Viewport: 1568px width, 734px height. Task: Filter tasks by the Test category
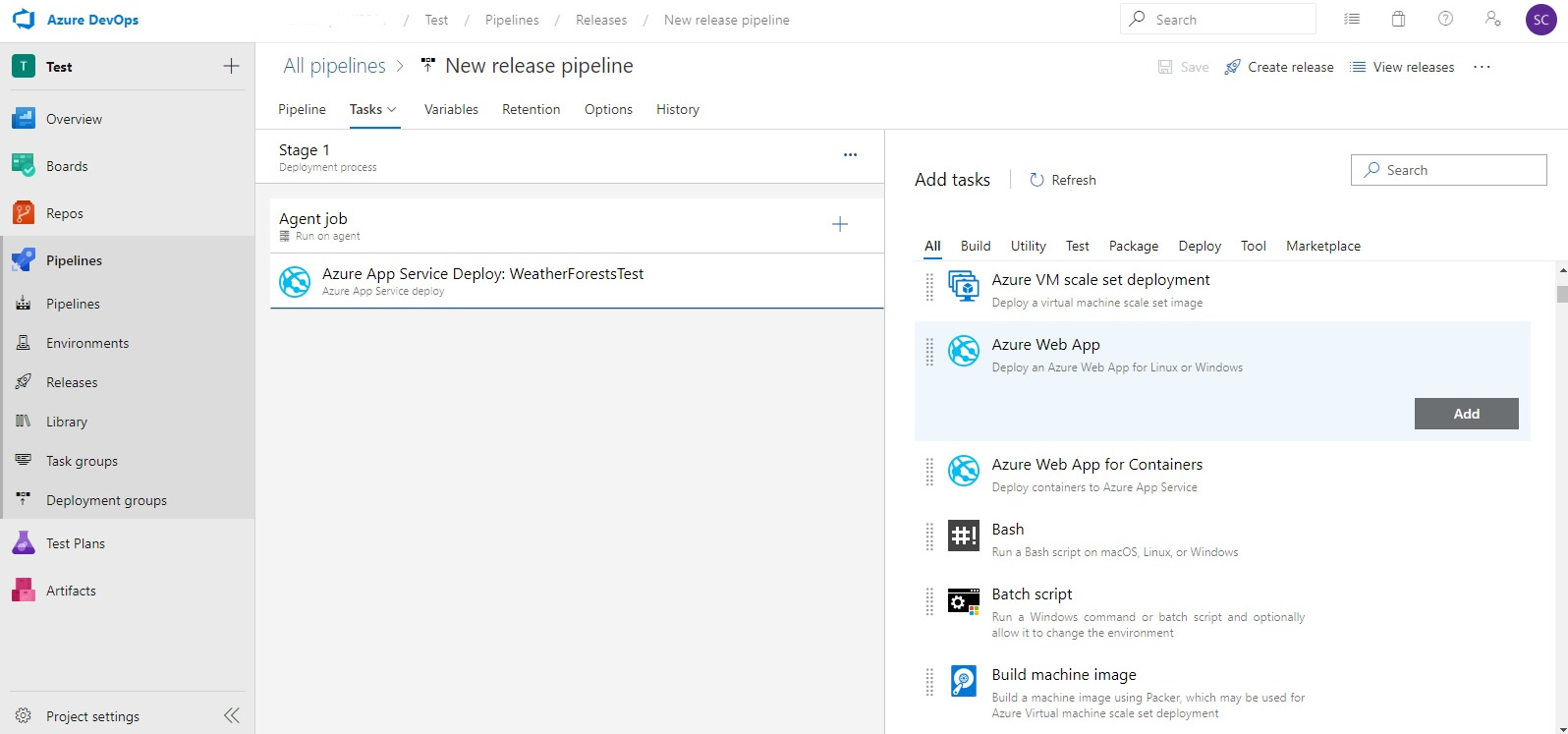point(1078,246)
